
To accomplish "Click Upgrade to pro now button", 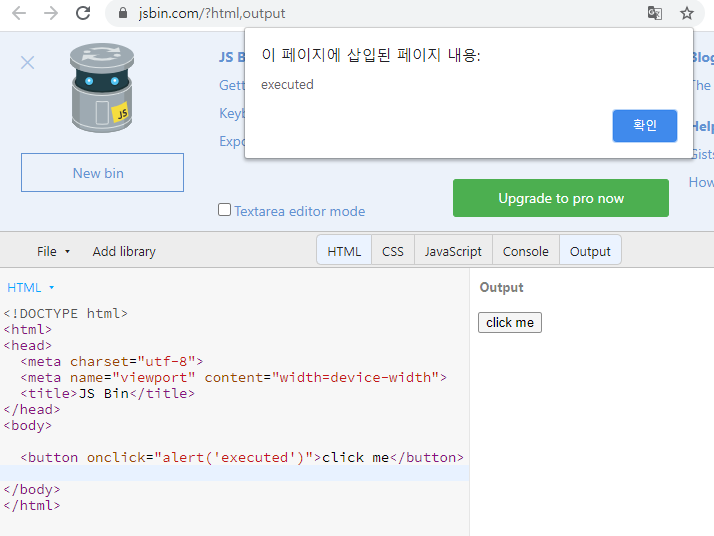I will [x=561, y=198].
